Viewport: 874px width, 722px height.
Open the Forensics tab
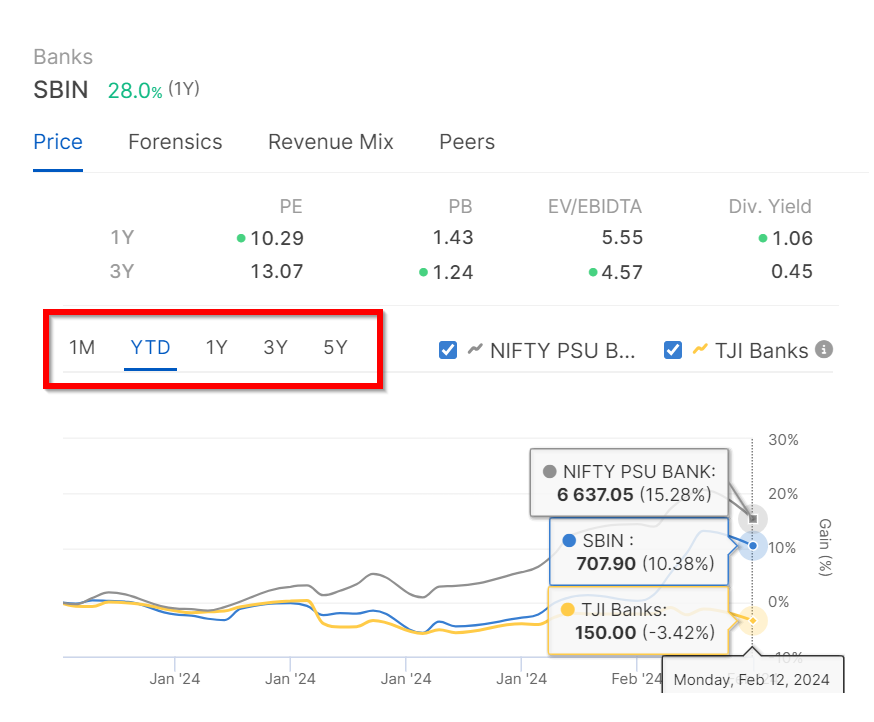pos(175,142)
